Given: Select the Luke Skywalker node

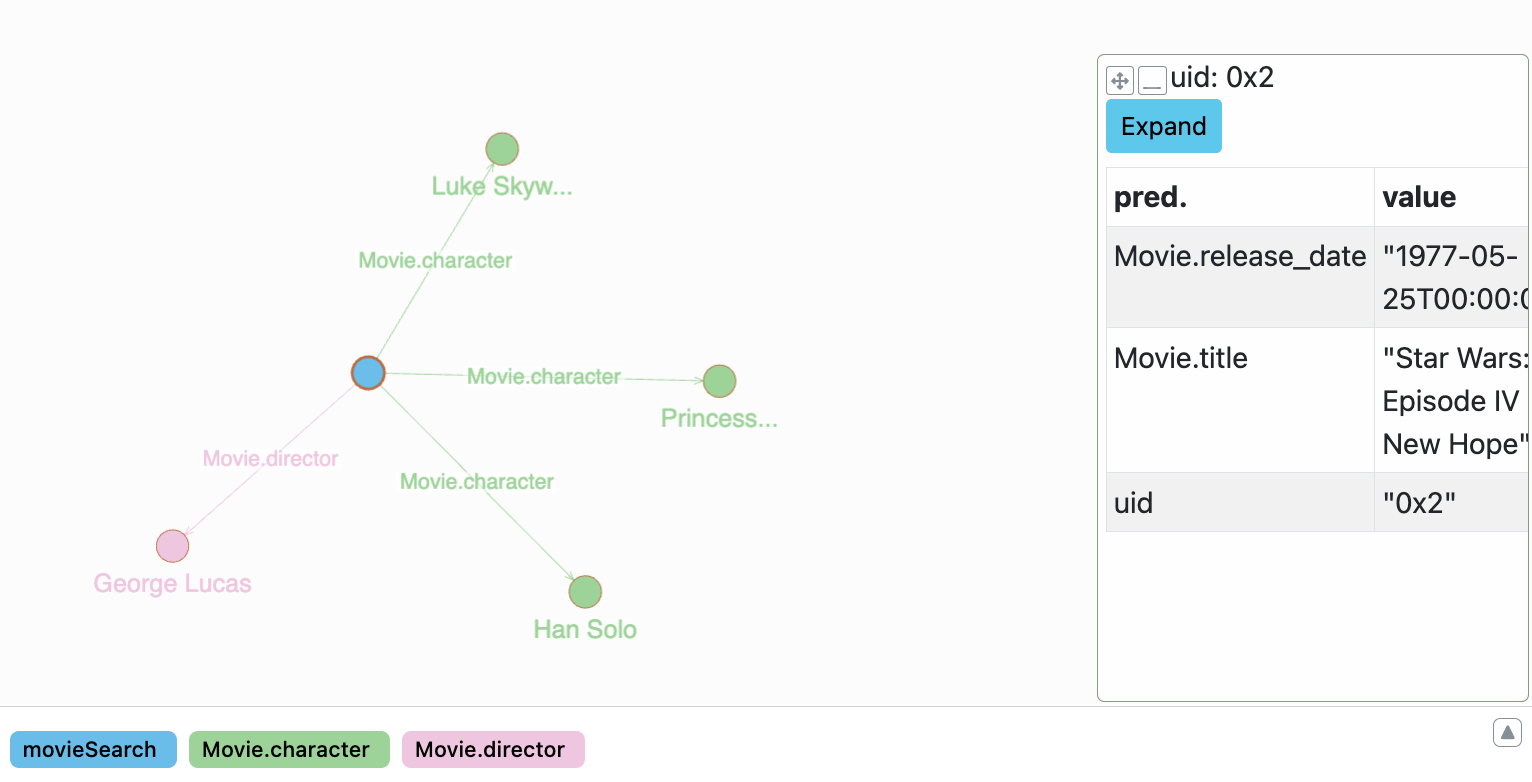Looking at the screenshot, I should tap(501, 148).
